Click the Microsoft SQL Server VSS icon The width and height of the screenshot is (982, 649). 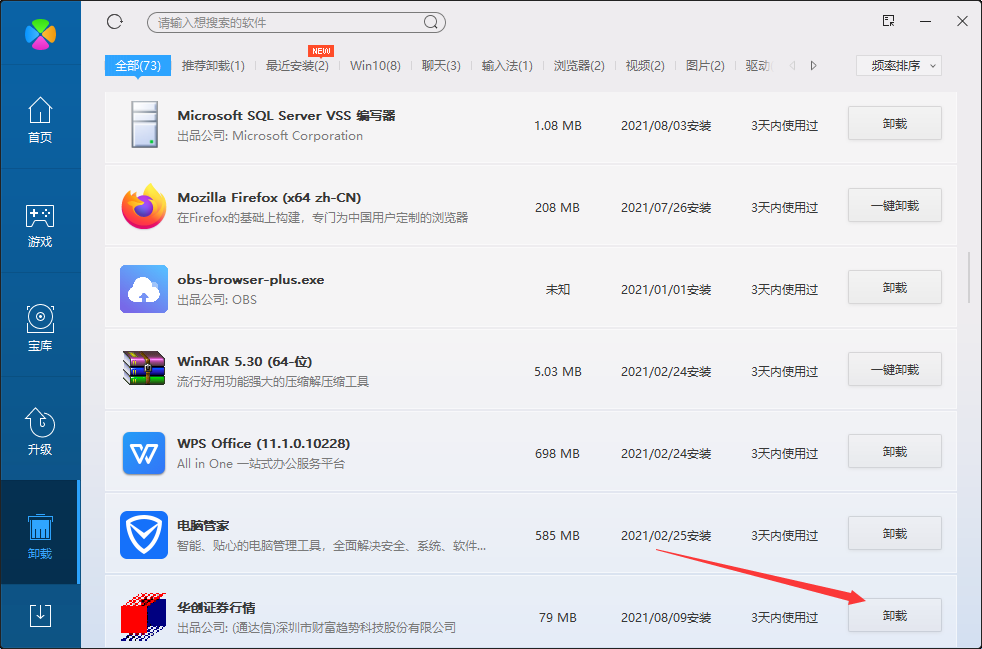coord(144,125)
